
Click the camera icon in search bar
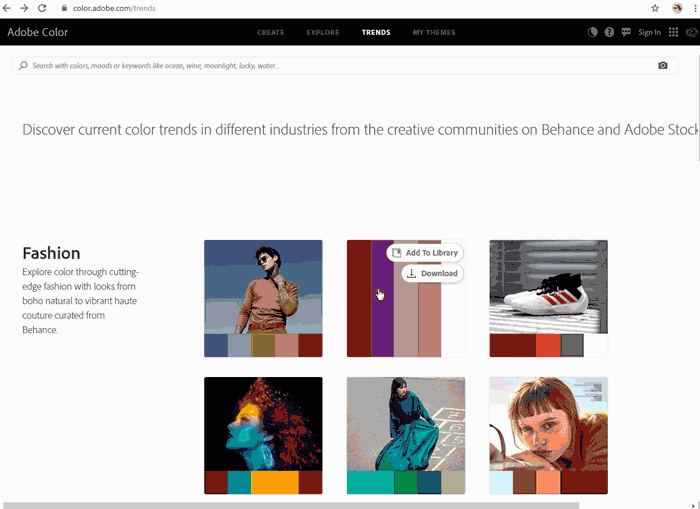pos(662,66)
